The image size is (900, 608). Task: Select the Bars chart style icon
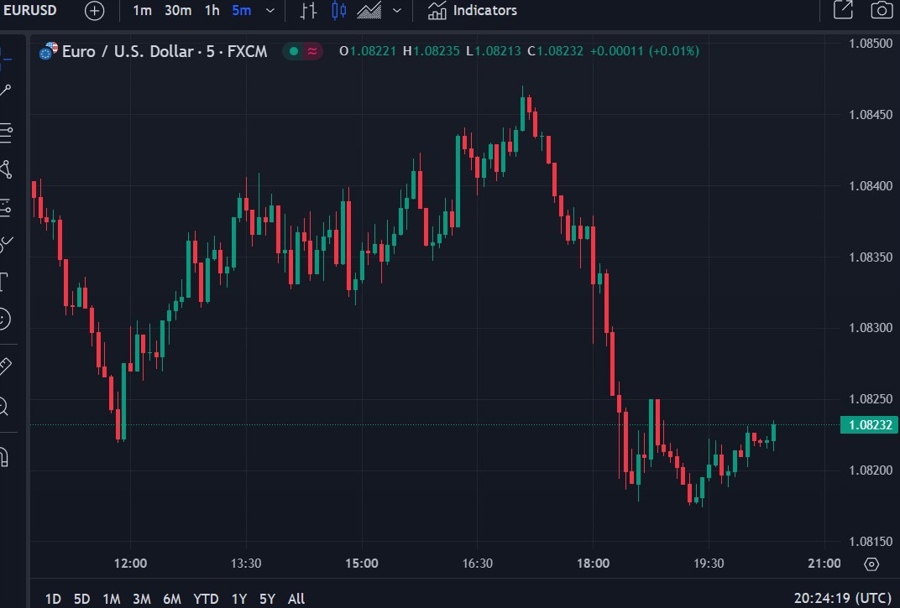pyautogui.click(x=309, y=10)
